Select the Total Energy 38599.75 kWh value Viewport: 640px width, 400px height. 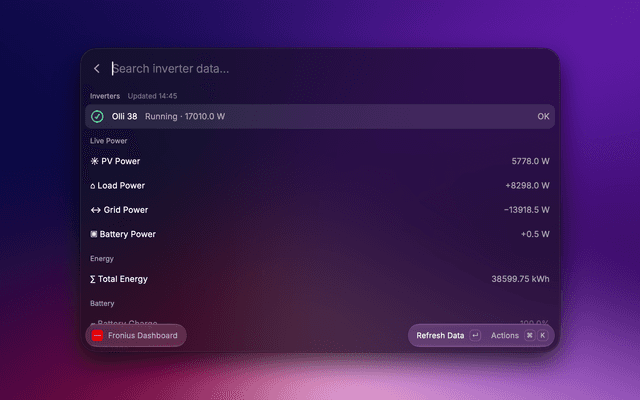click(x=520, y=279)
